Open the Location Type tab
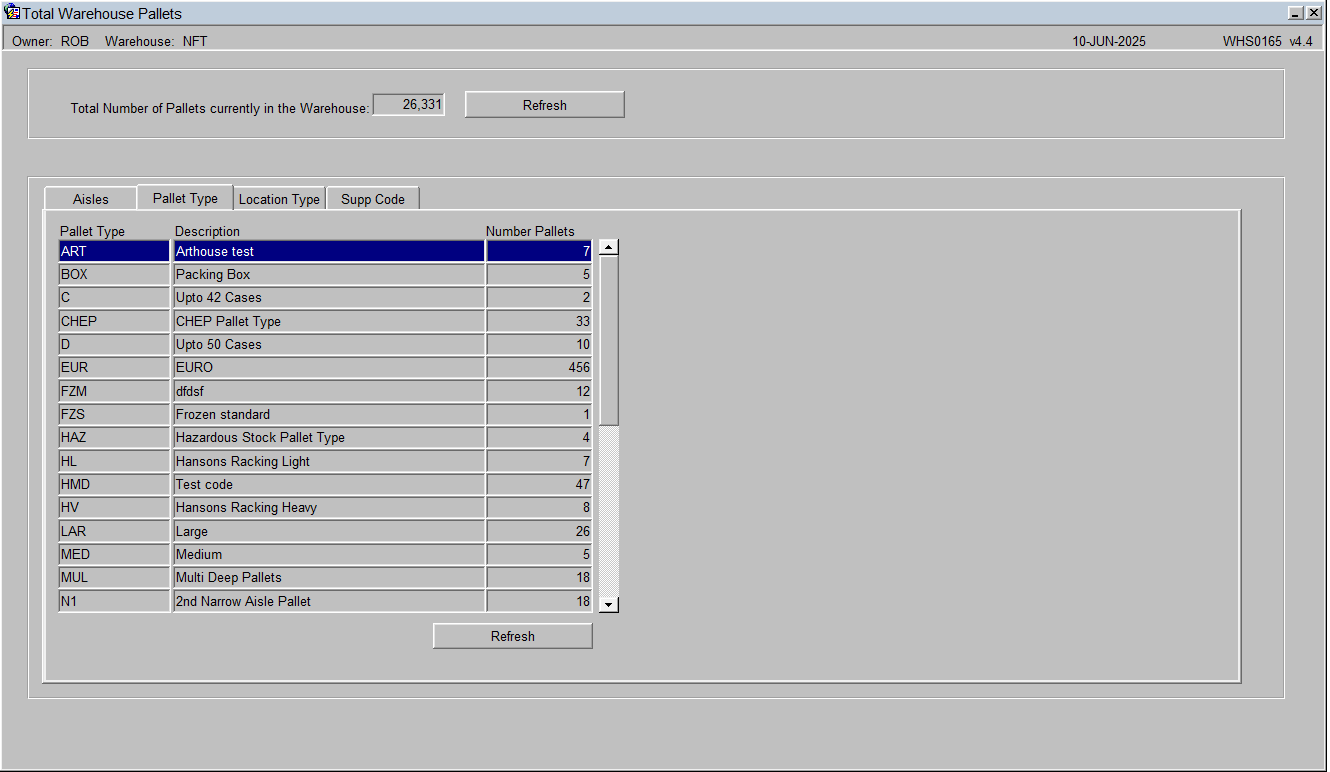The image size is (1330, 772). pos(279,199)
